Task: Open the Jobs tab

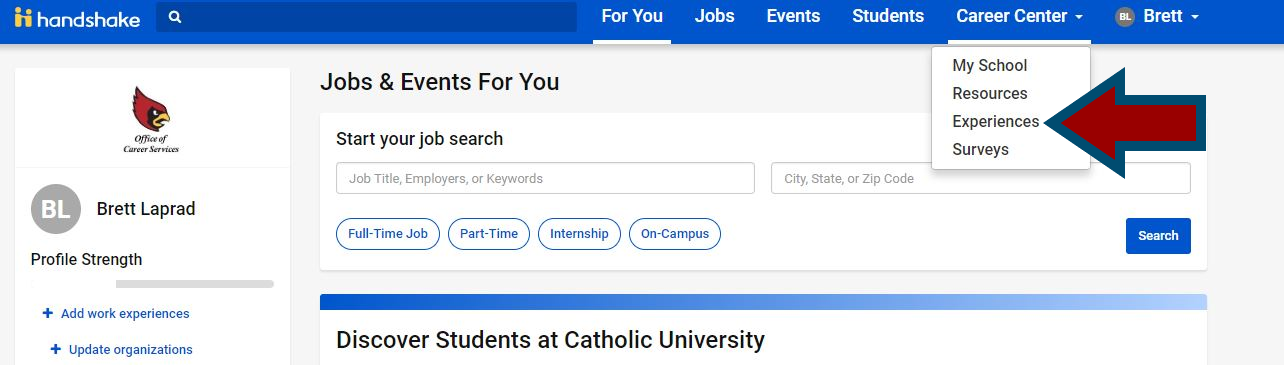Action: [x=715, y=17]
